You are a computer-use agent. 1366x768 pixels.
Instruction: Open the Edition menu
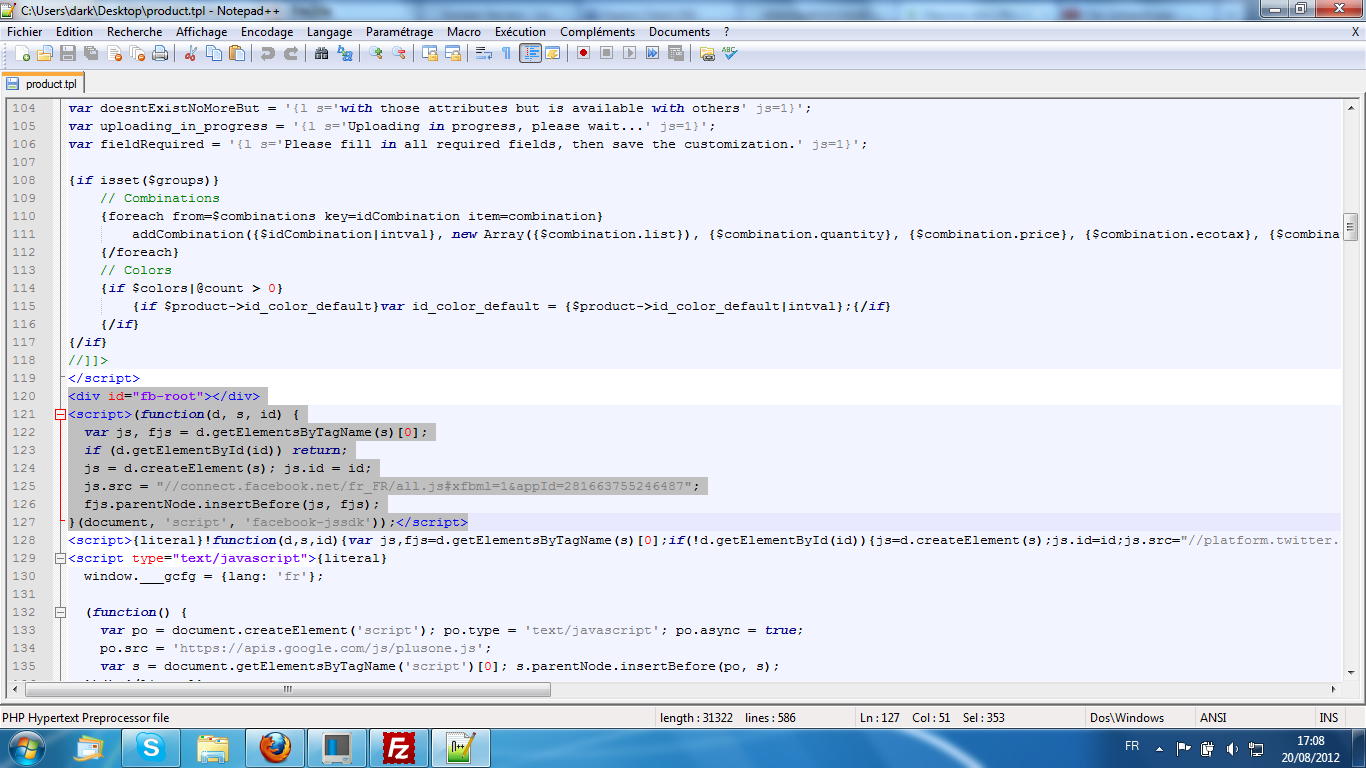click(x=74, y=32)
